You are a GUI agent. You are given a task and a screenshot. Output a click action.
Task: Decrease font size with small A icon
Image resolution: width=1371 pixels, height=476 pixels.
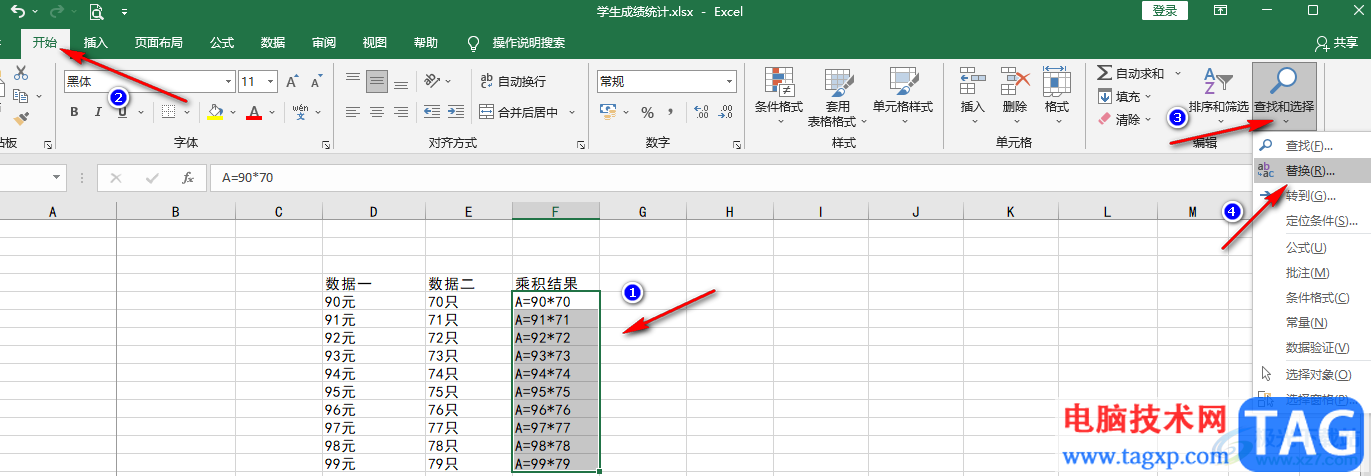coord(316,82)
